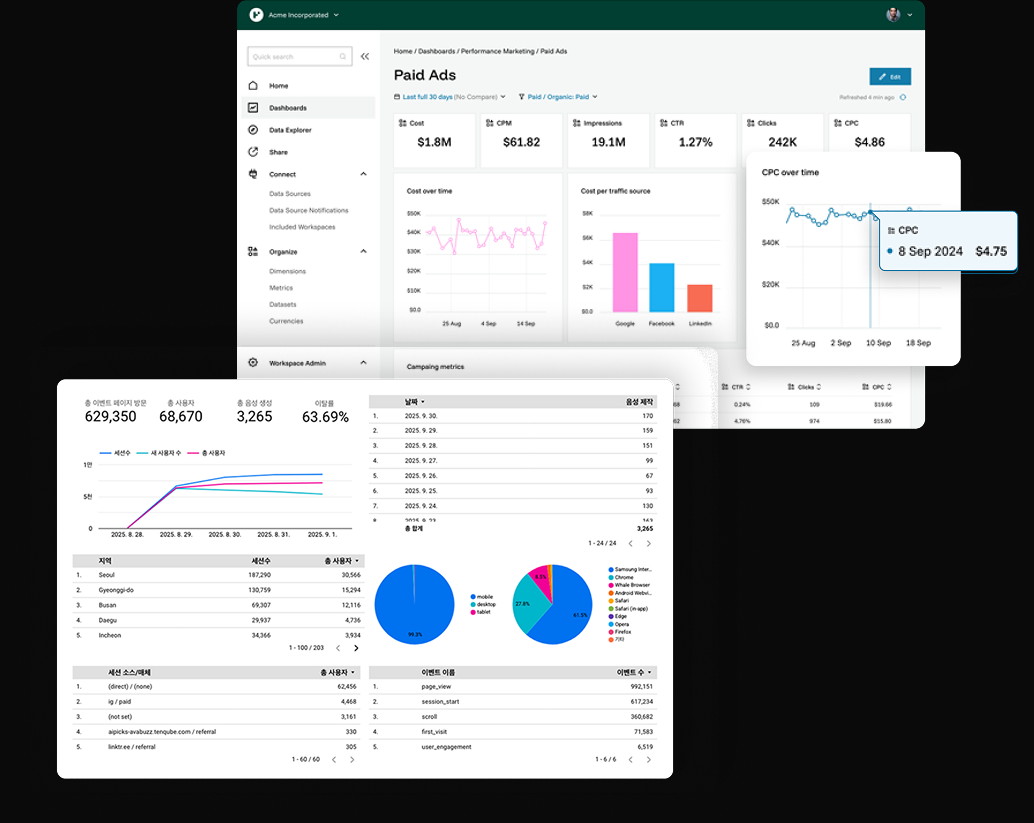Select the Seoul row in the 지역 table
The image size is (1034, 823).
[218, 575]
